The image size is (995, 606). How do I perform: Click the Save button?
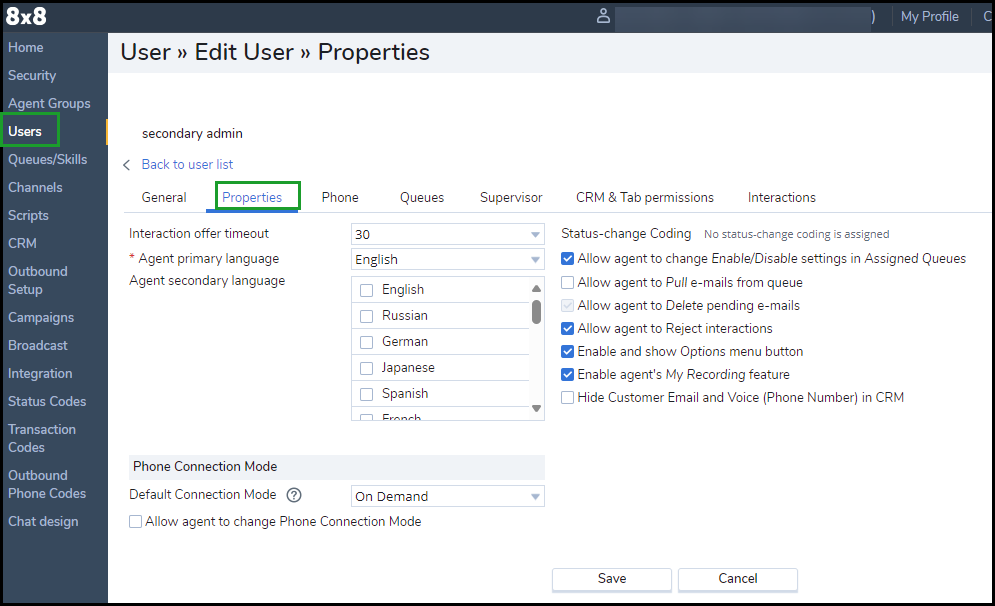pyautogui.click(x=612, y=579)
